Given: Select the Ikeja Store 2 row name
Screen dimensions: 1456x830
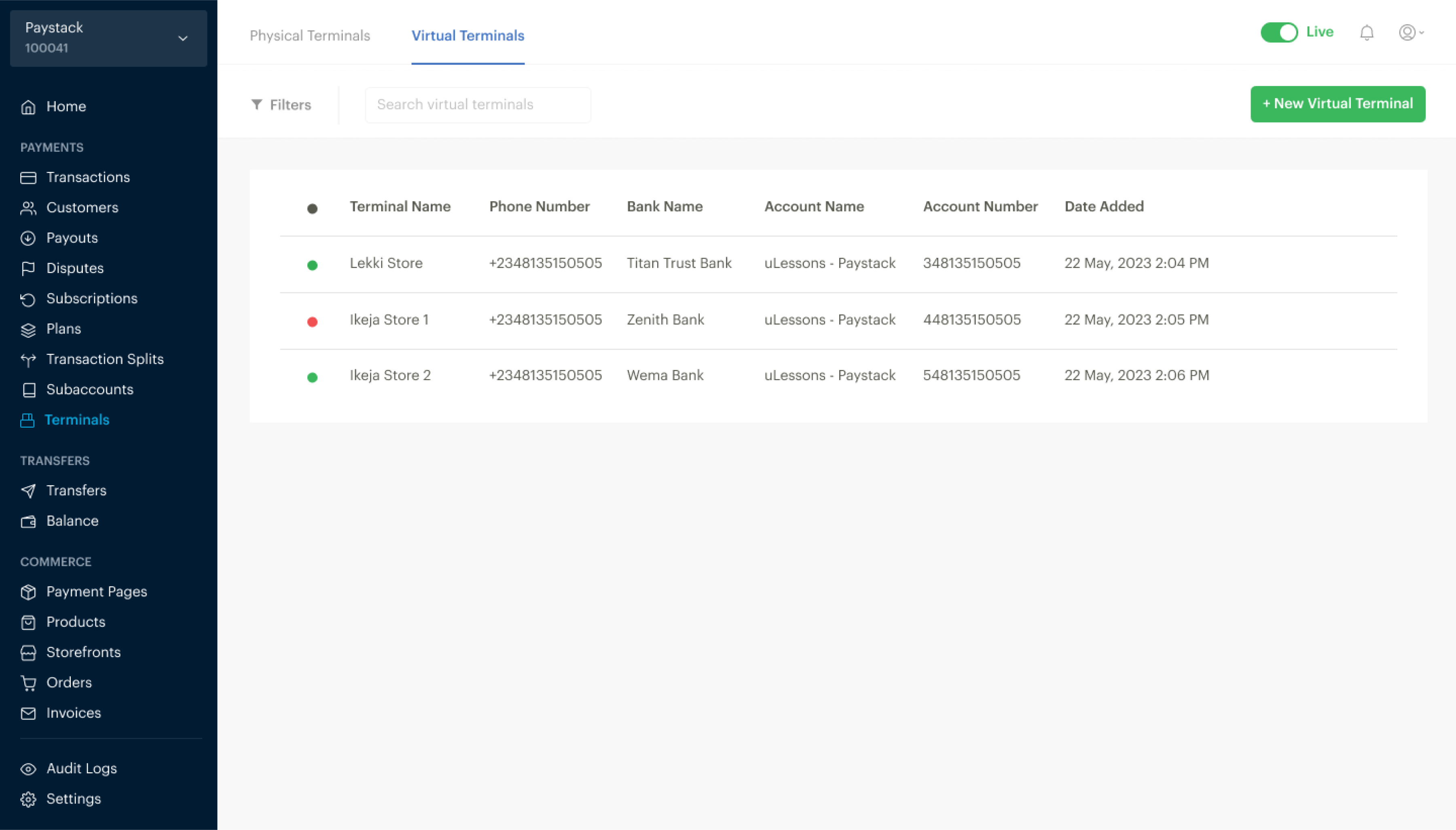Looking at the screenshot, I should pos(390,375).
